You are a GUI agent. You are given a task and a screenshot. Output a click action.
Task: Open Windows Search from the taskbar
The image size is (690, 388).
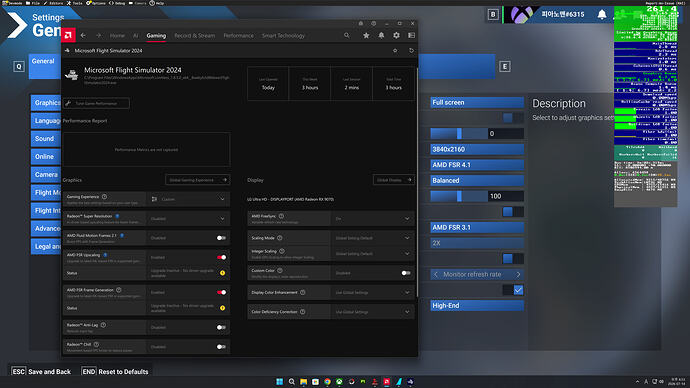tap(291, 382)
